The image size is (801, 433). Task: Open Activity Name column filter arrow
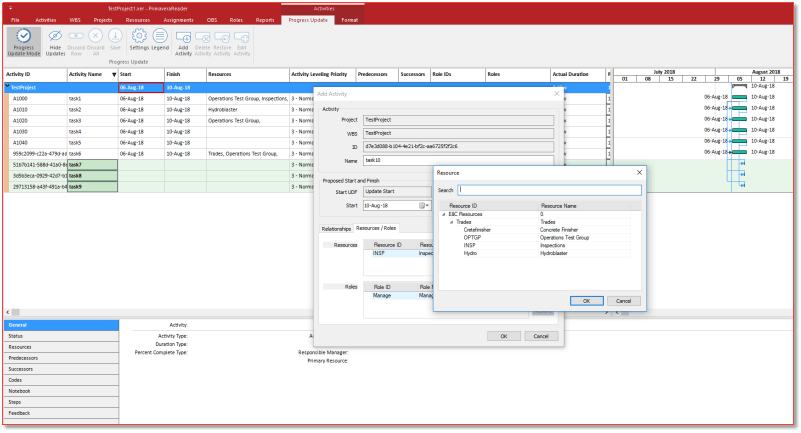coord(114,75)
